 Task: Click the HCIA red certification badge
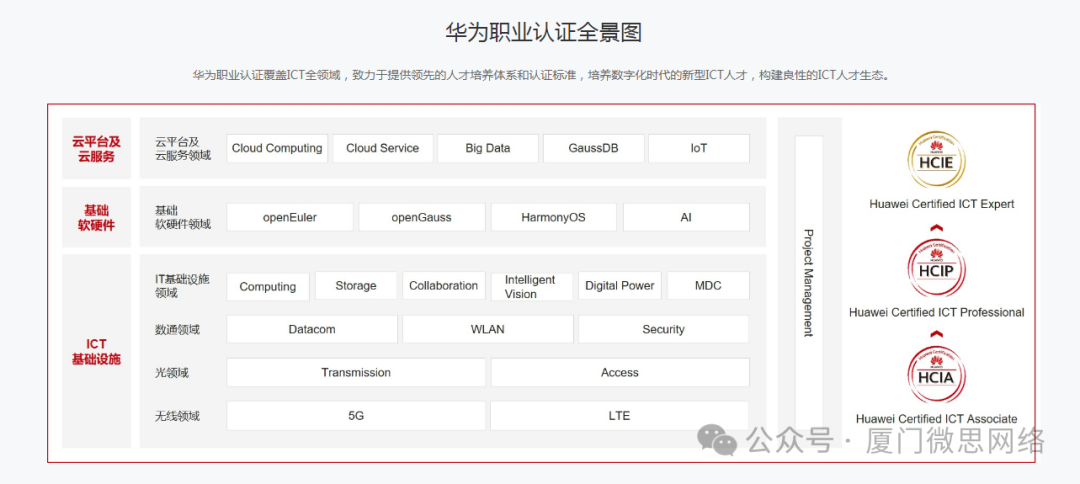(936, 375)
